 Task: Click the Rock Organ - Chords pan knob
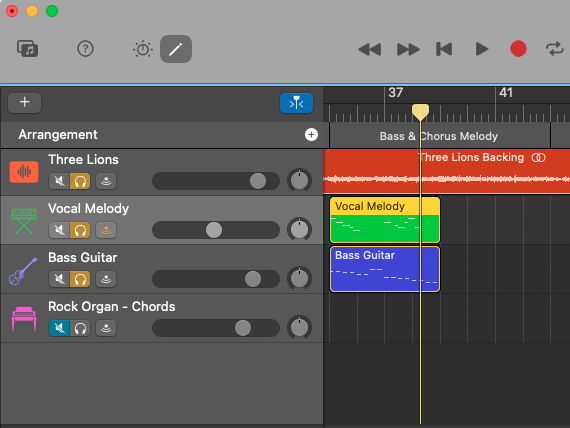click(300, 328)
